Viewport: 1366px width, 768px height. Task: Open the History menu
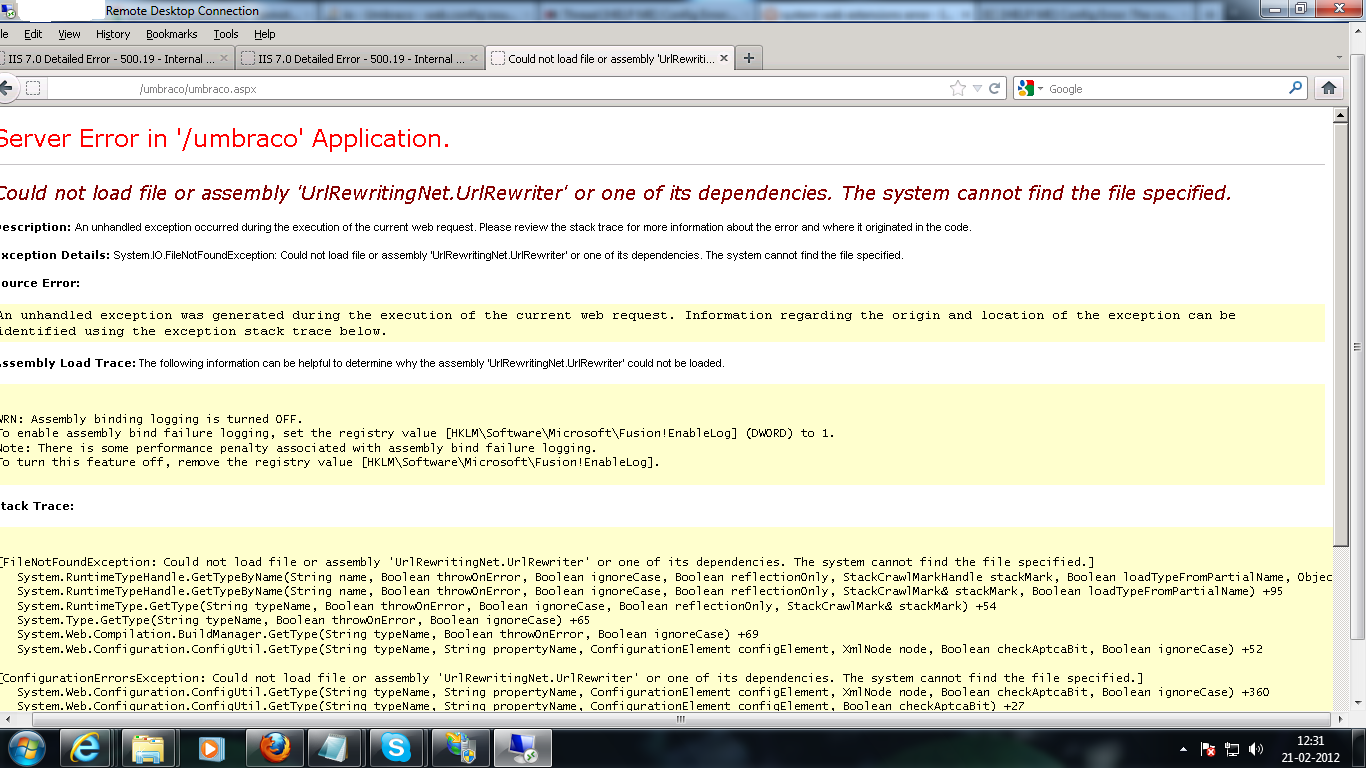tap(113, 34)
